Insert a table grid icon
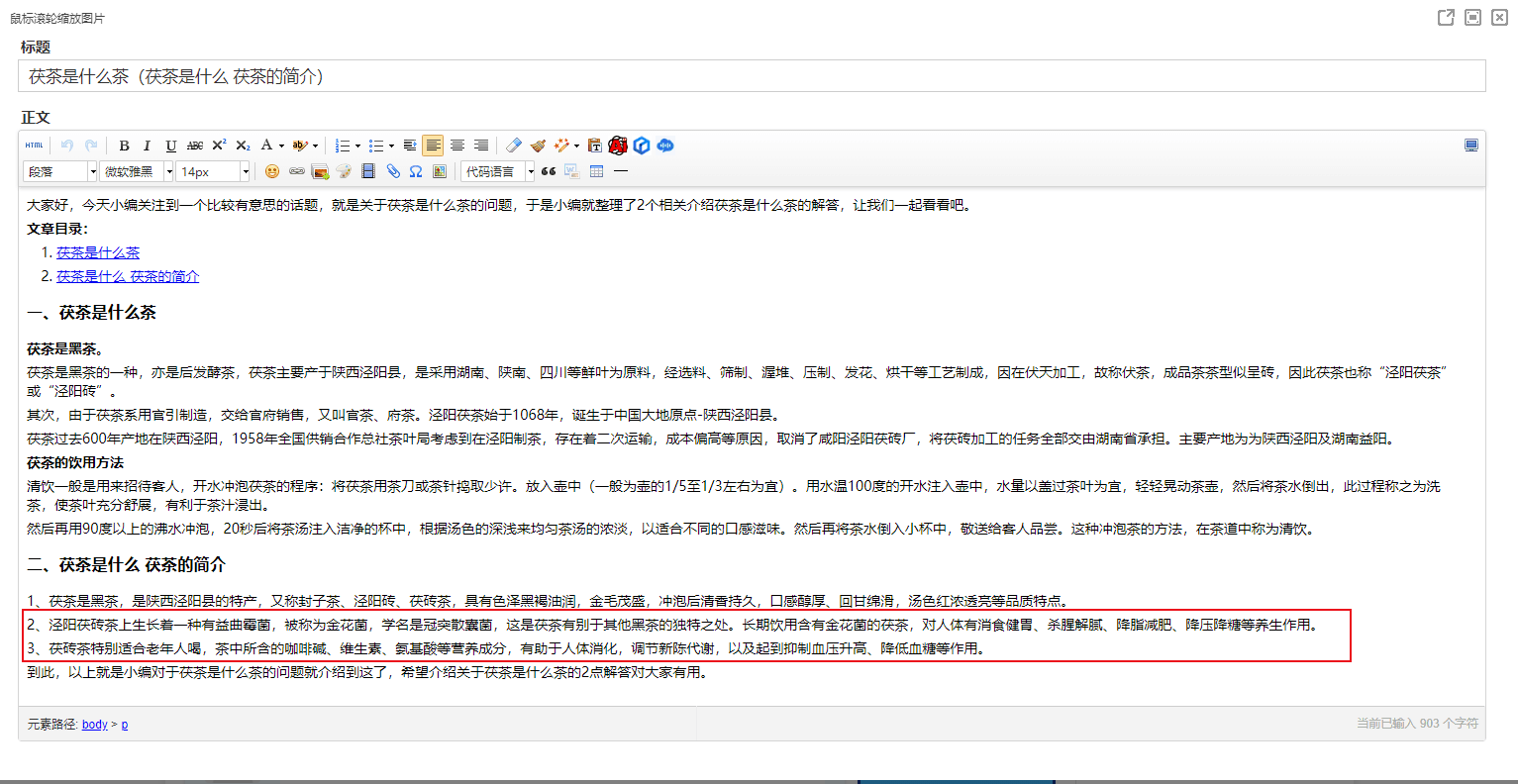Screen dimensions: 1518x784 coord(596,171)
